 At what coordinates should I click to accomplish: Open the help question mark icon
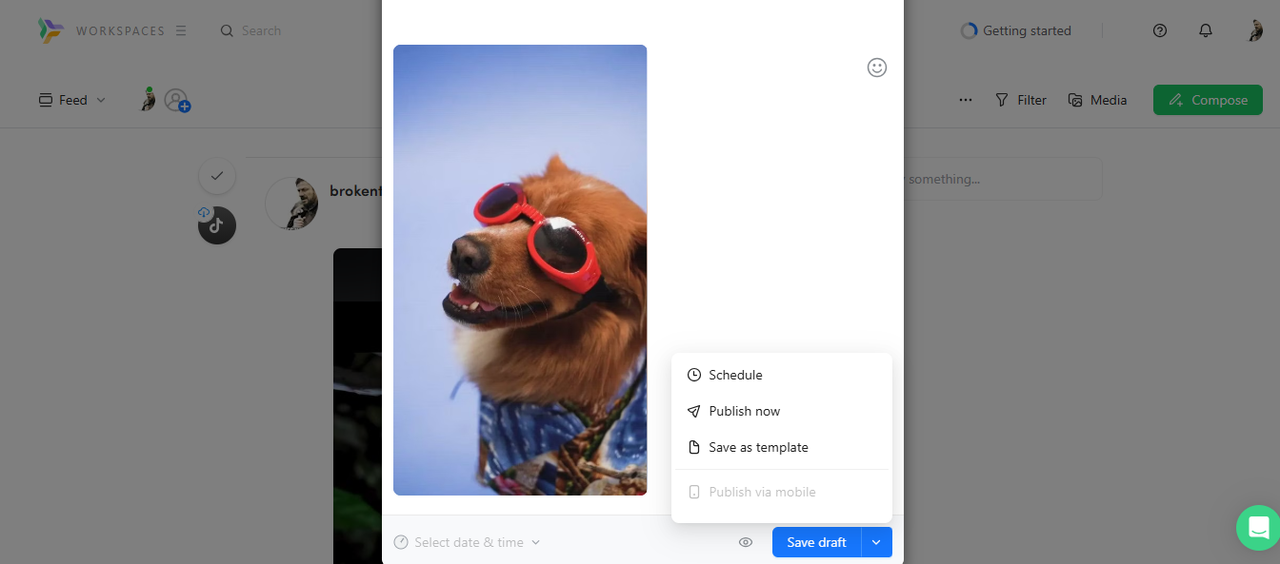tap(1160, 31)
